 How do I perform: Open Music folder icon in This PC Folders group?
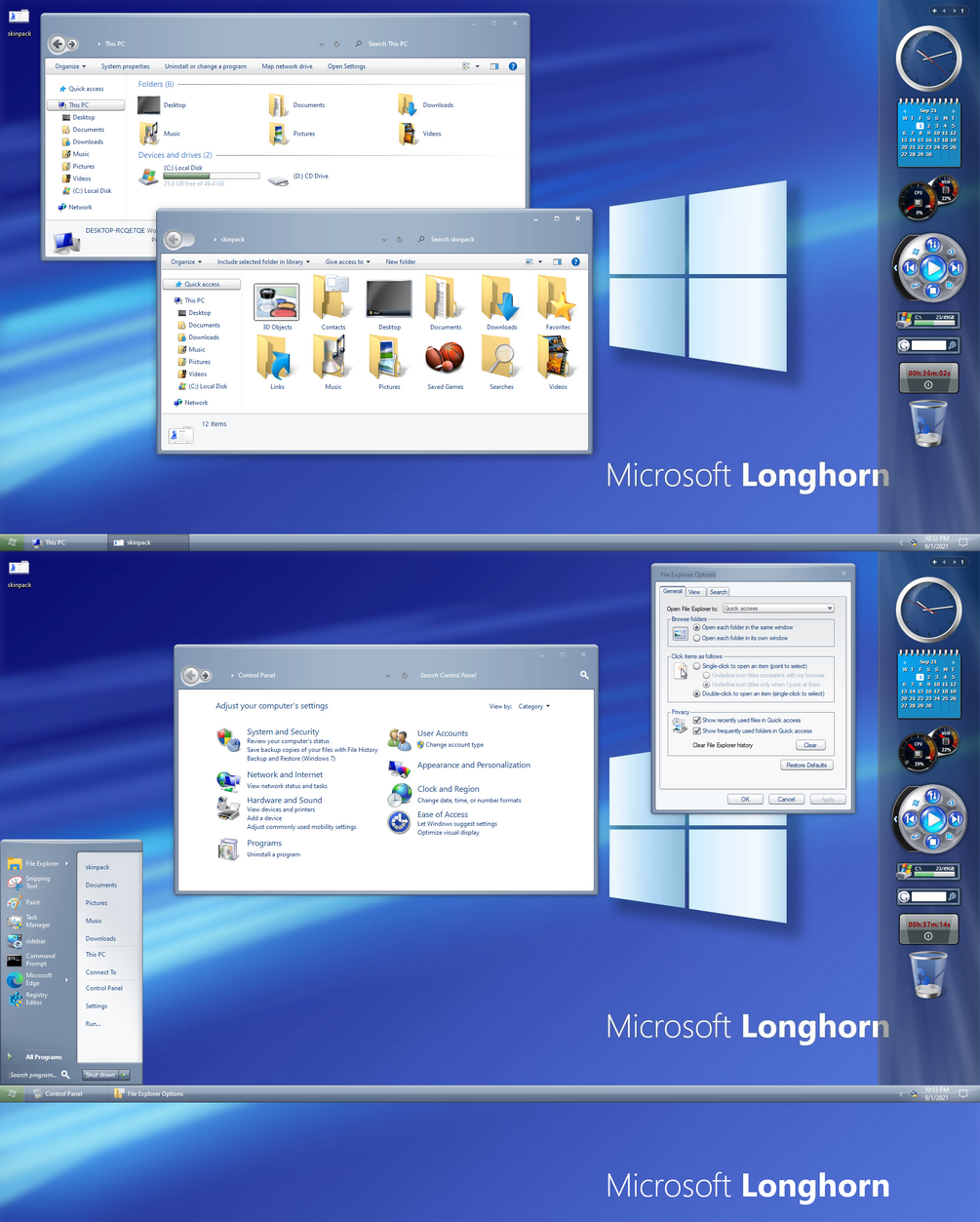point(148,133)
